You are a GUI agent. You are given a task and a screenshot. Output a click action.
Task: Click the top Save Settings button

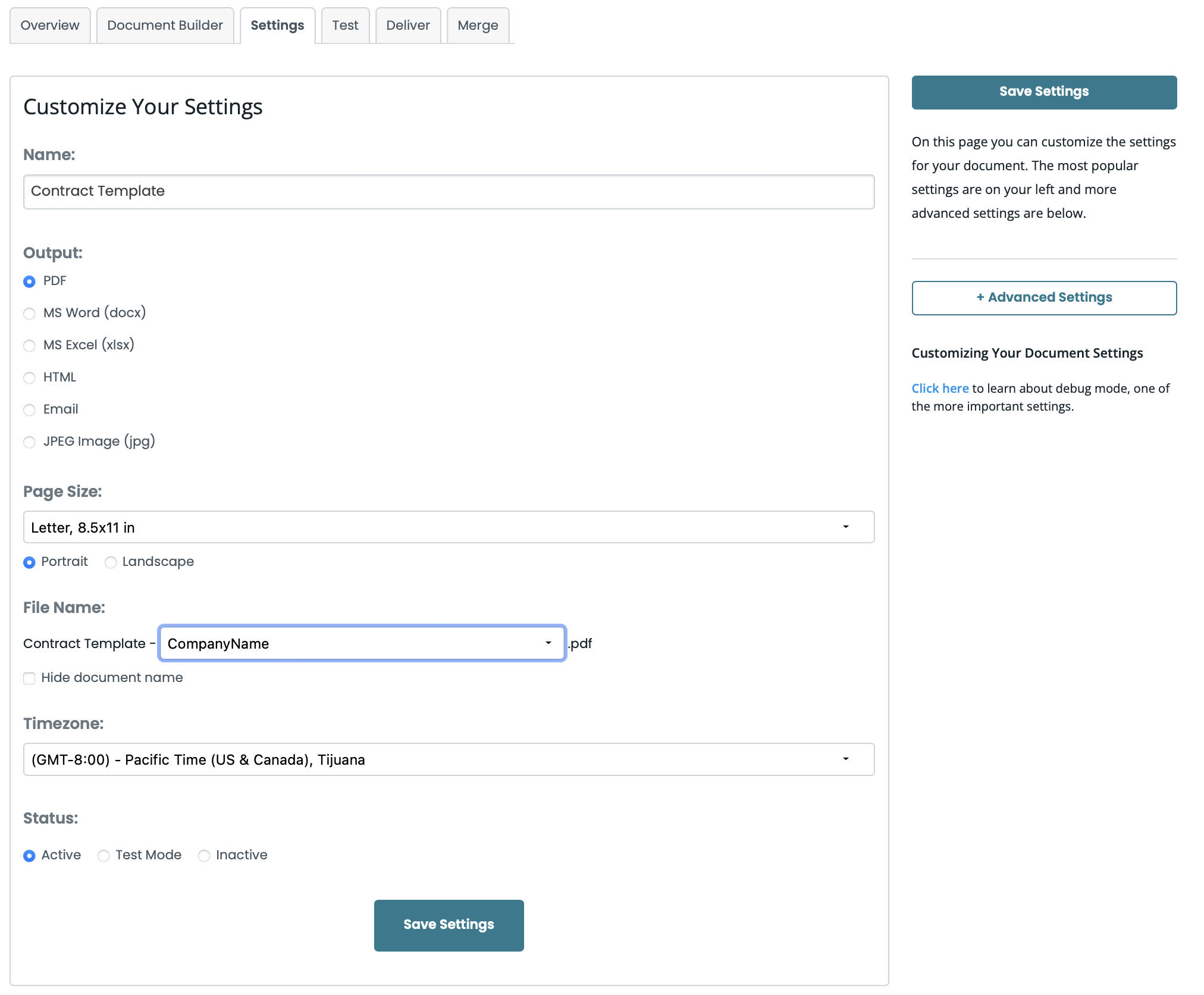pos(1043,92)
